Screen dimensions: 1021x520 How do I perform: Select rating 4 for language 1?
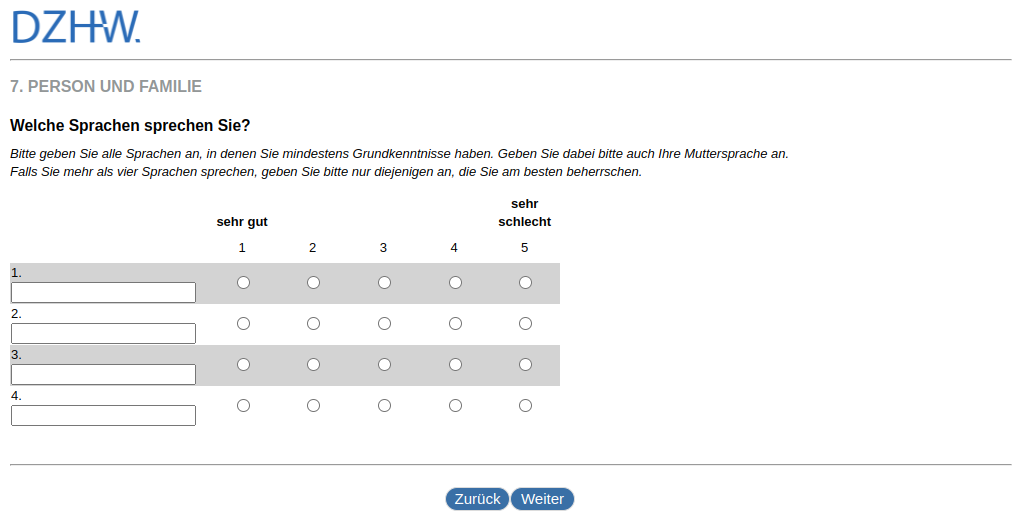point(455,283)
